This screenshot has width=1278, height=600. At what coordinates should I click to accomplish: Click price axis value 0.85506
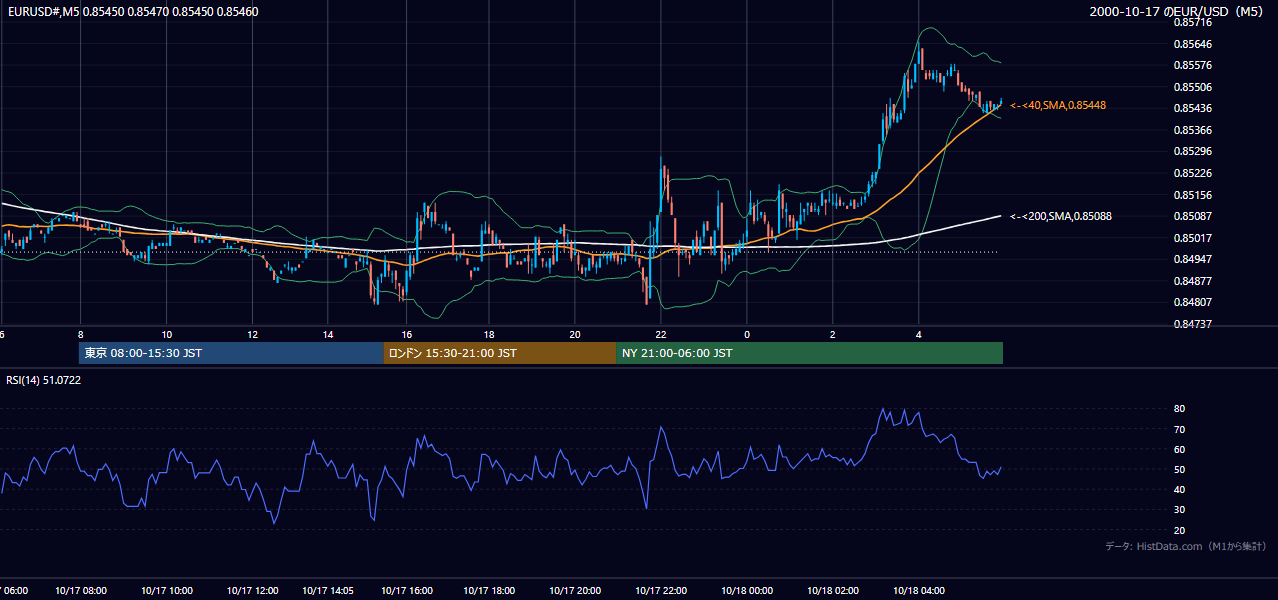click(x=1192, y=87)
